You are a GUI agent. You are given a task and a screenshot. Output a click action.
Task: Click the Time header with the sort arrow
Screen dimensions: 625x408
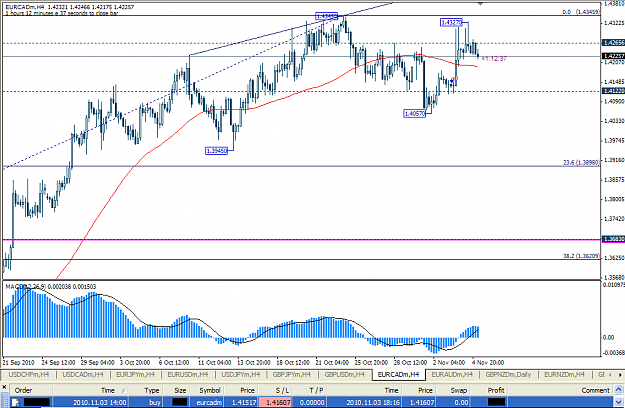90,390
